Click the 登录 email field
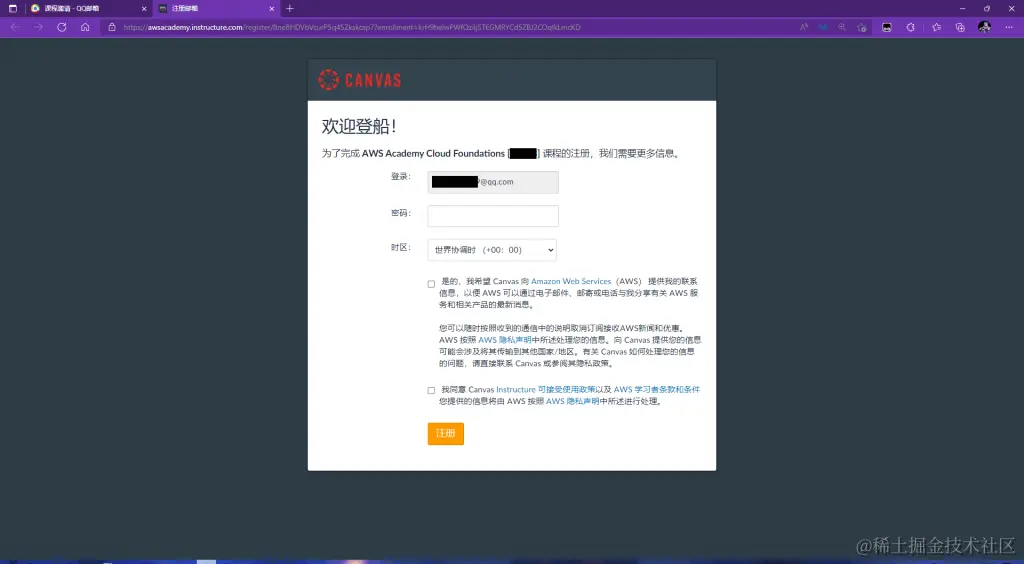Screen dimensions: 1024x564 [x=493, y=182]
